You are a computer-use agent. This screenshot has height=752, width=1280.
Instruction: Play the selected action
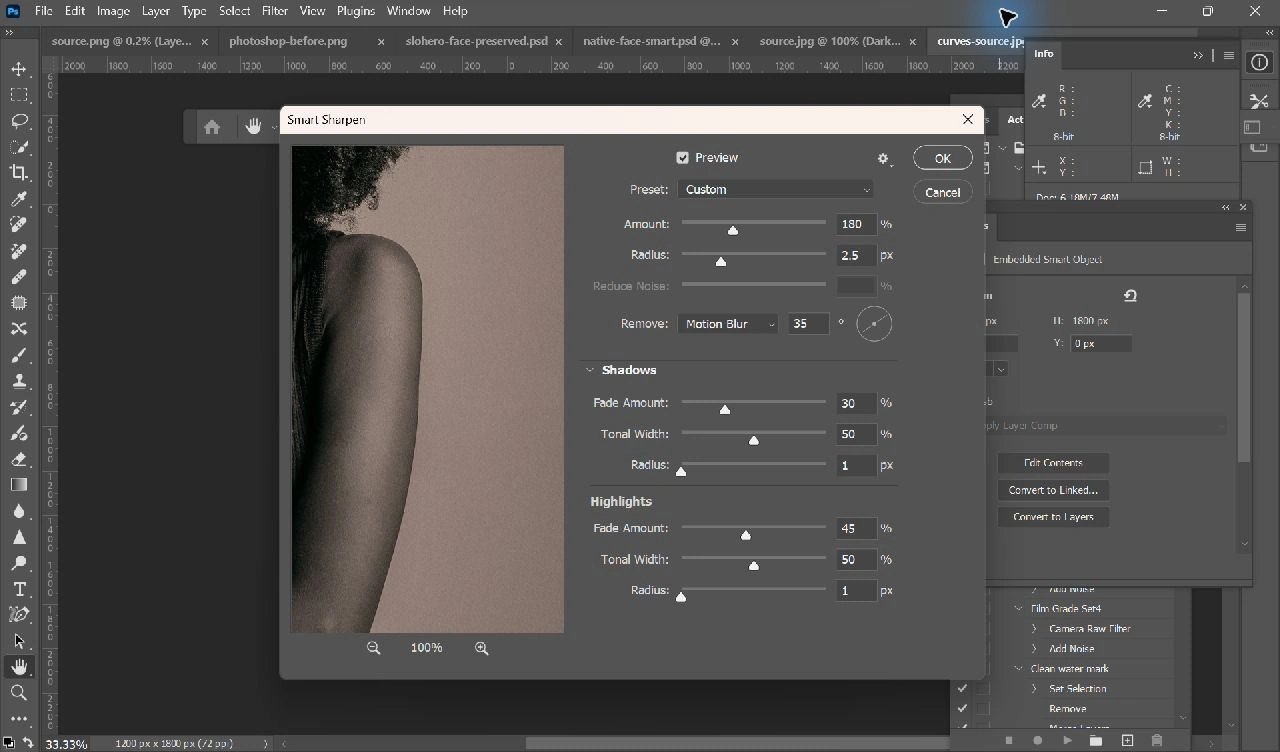point(1067,741)
